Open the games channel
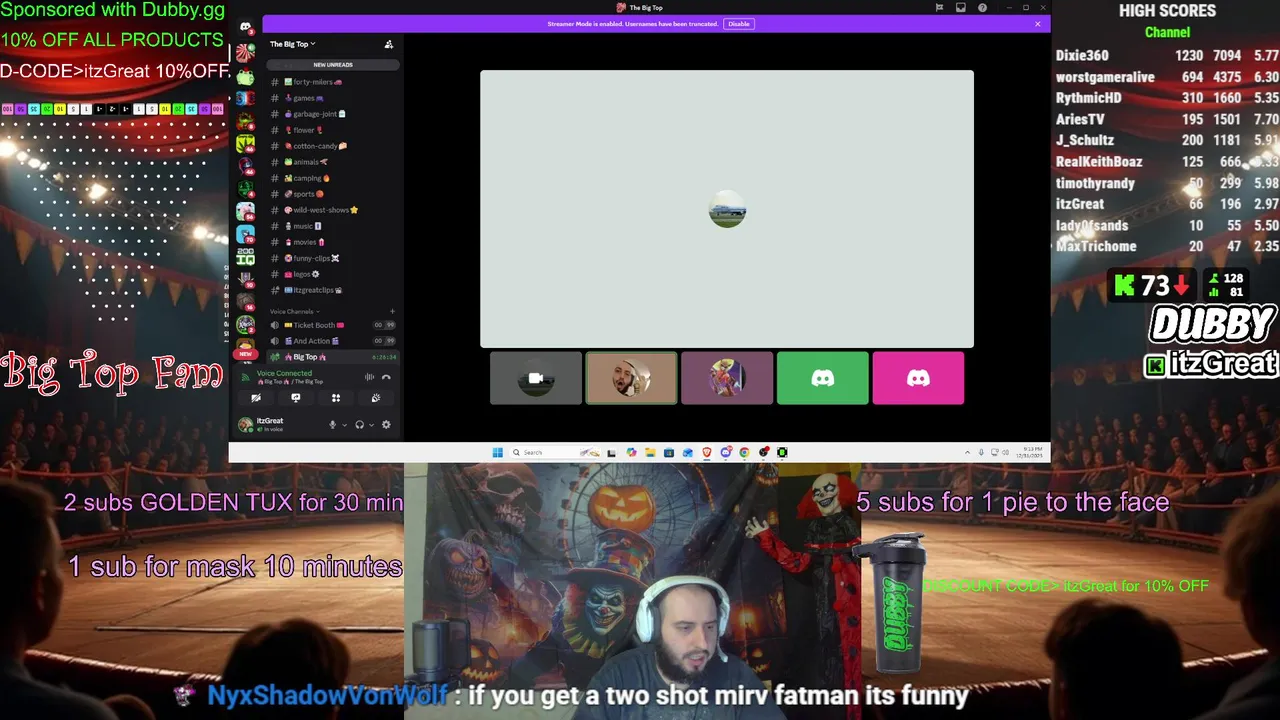The image size is (1280, 720). point(333,98)
